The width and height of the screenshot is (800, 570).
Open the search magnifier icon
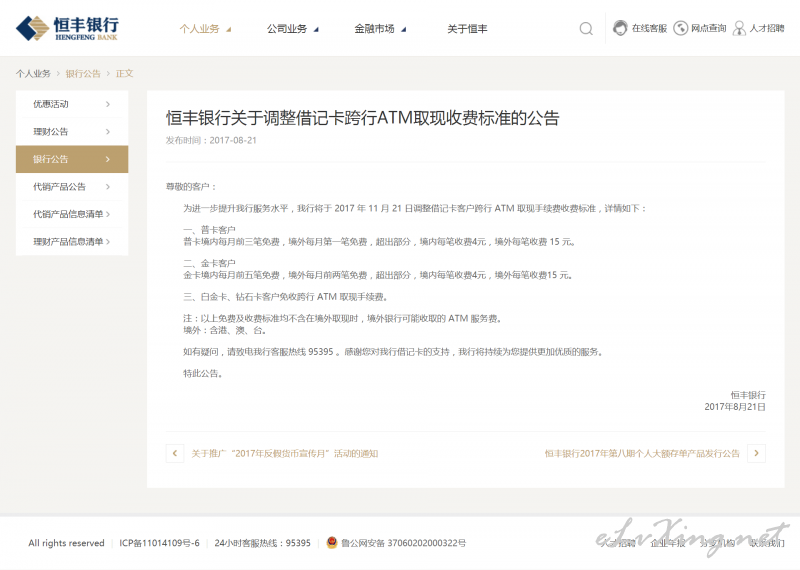tap(586, 29)
